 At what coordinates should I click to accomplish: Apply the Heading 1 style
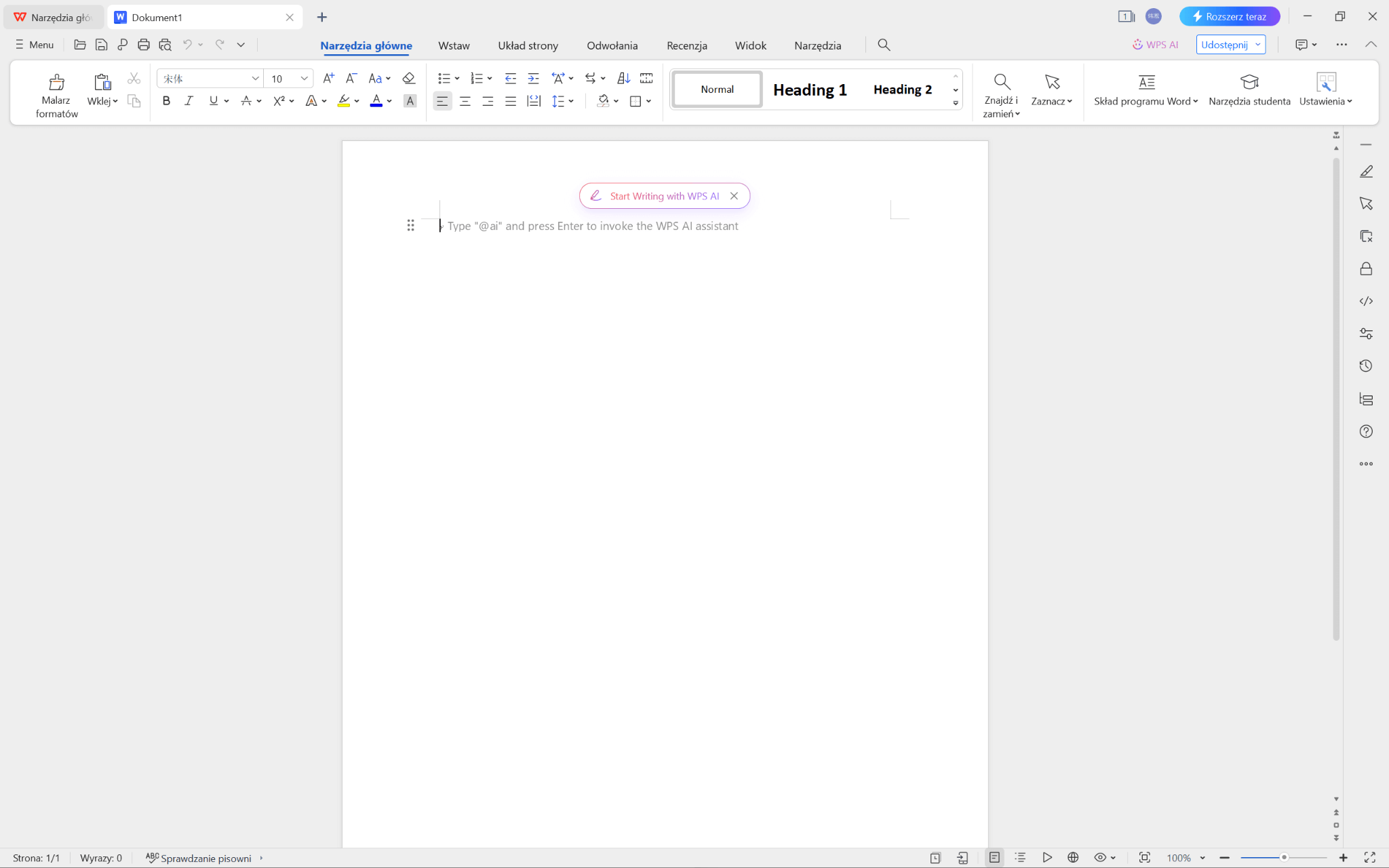tap(809, 89)
